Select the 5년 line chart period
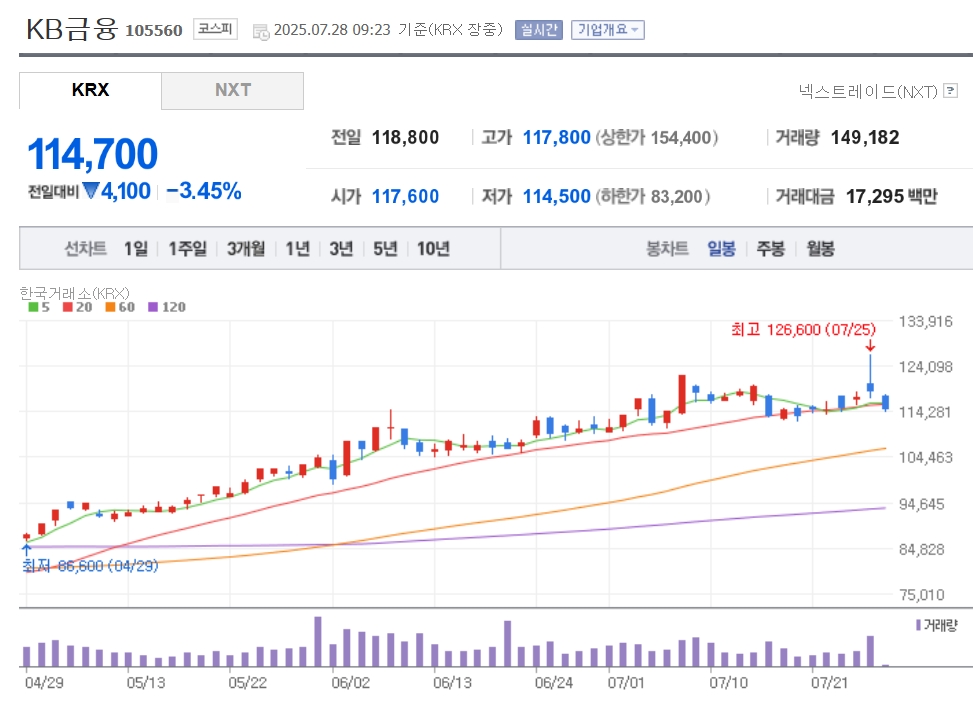This screenshot has width=973, height=705. [x=385, y=249]
